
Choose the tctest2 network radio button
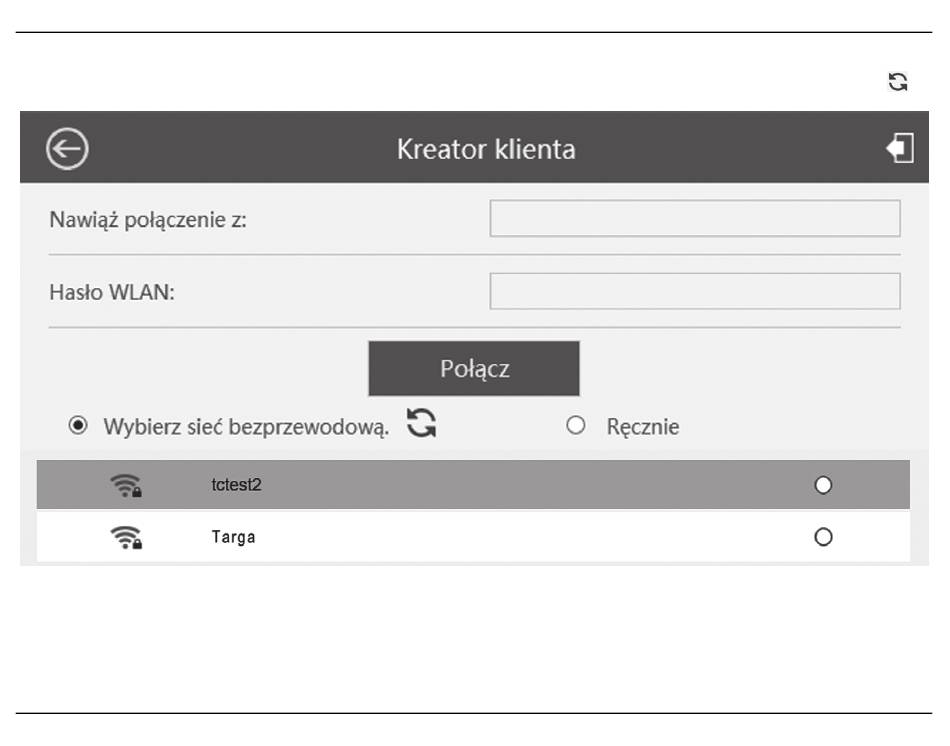[x=823, y=485]
